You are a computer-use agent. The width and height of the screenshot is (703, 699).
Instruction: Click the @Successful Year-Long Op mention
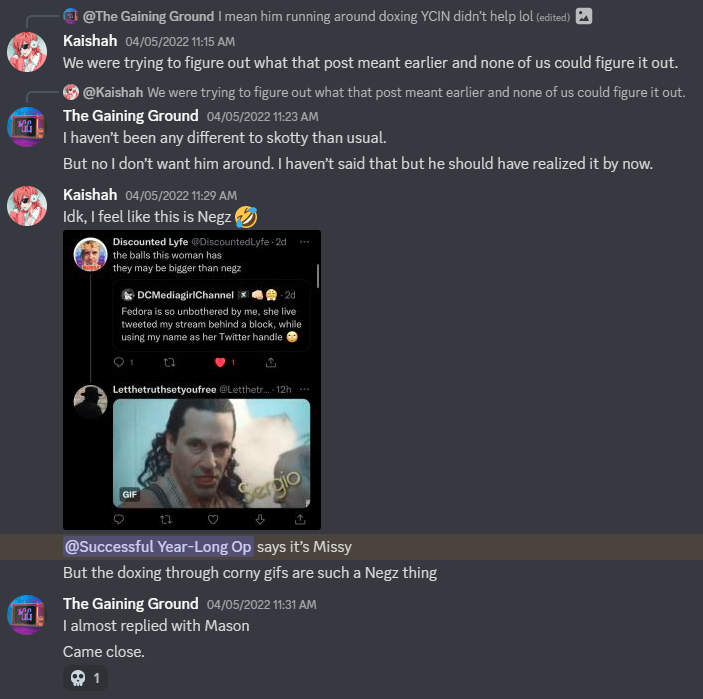[158, 547]
